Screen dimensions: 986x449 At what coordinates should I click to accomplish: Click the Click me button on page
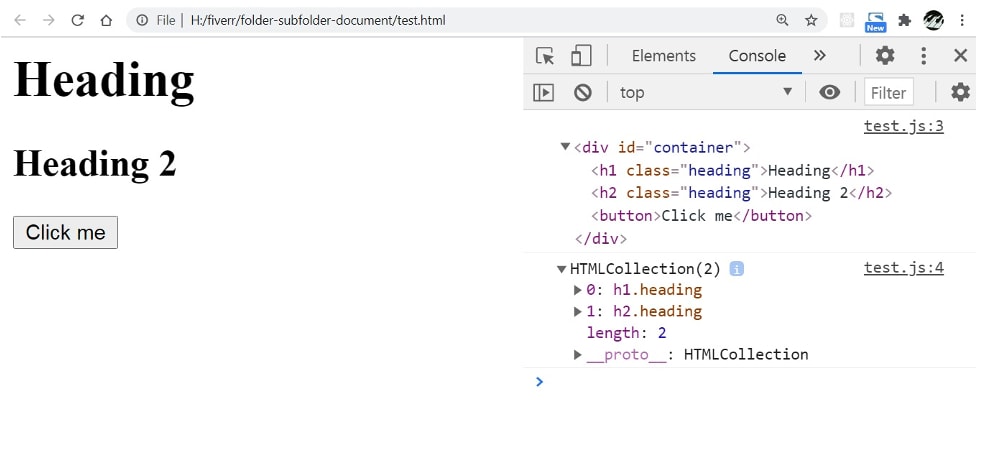point(65,233)
